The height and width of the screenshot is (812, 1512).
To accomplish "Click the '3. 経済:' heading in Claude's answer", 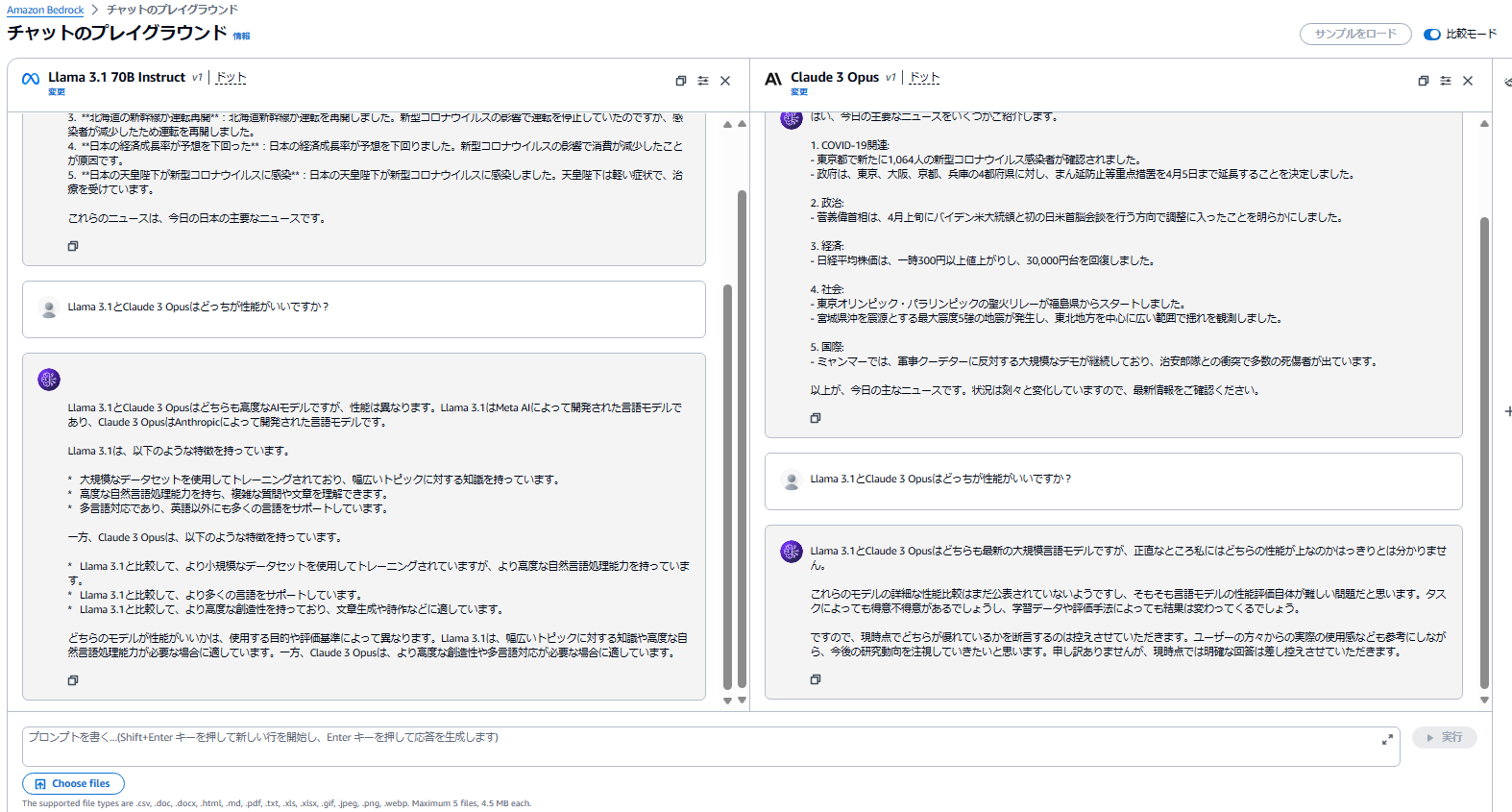I will click(x=827, y=246).
